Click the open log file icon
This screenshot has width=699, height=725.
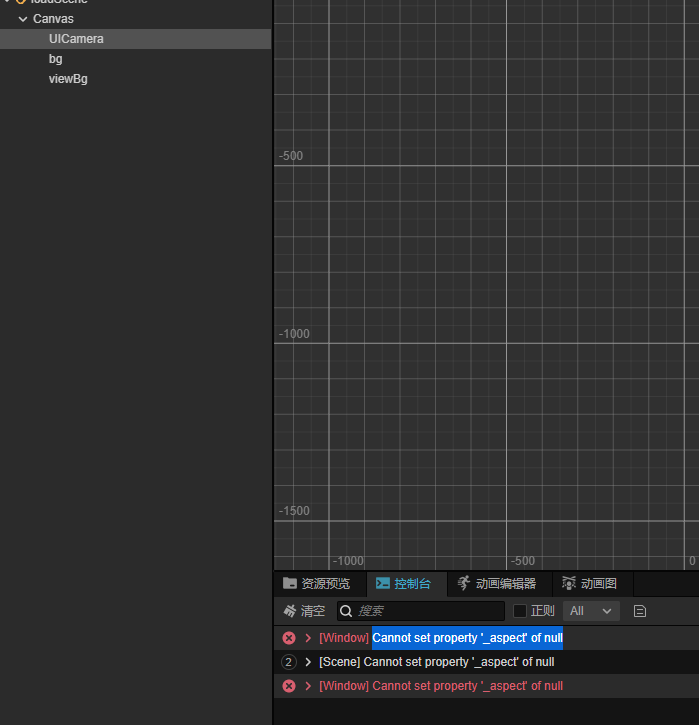(640, 611)
